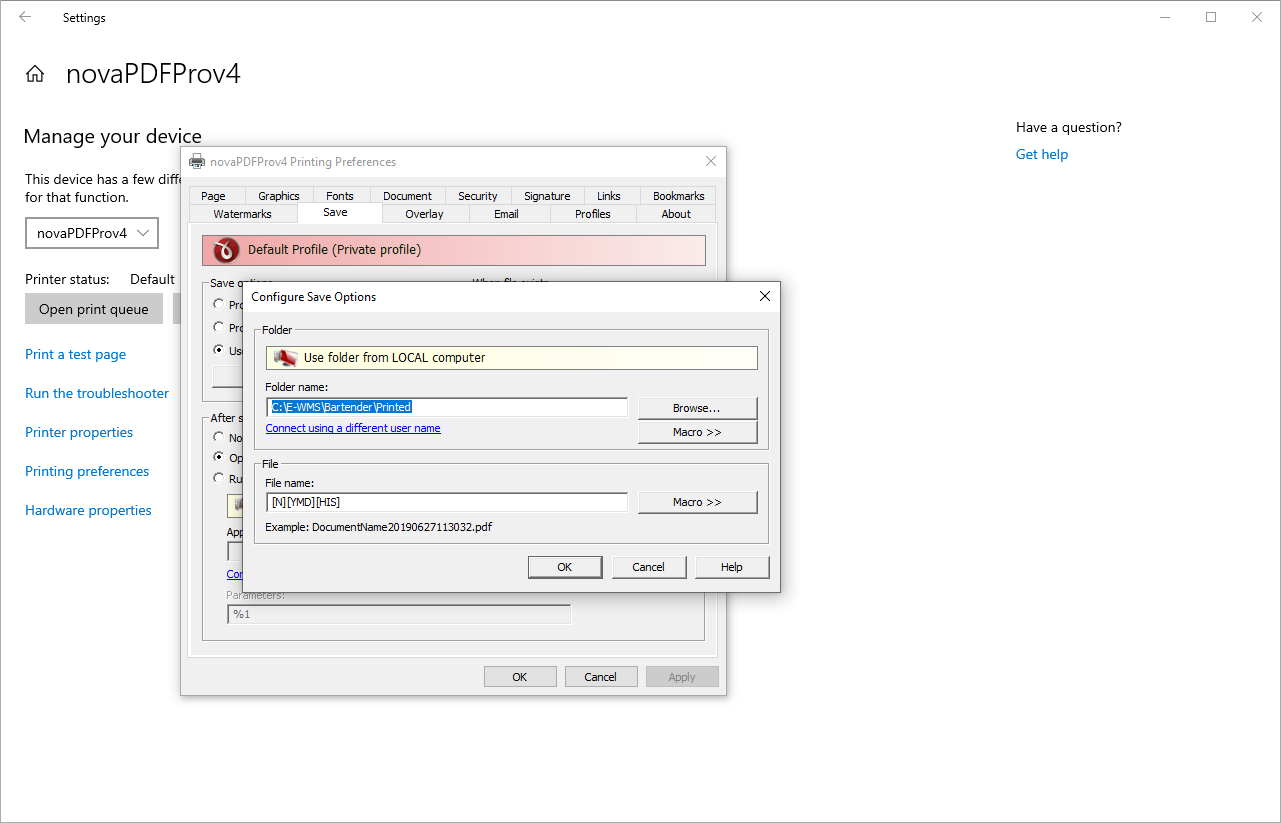
Task: Select second radio button under Save options
Action: pos(219,327)
